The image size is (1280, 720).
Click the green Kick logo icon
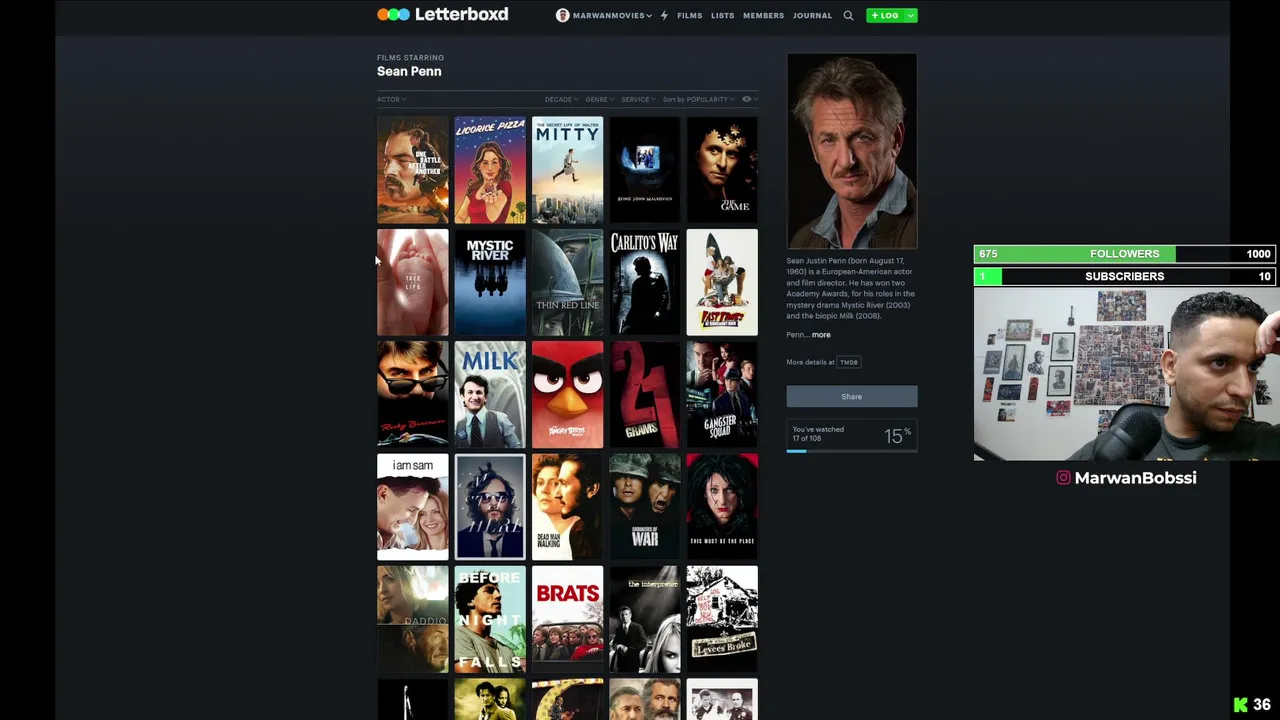[x=1241, y=705]
